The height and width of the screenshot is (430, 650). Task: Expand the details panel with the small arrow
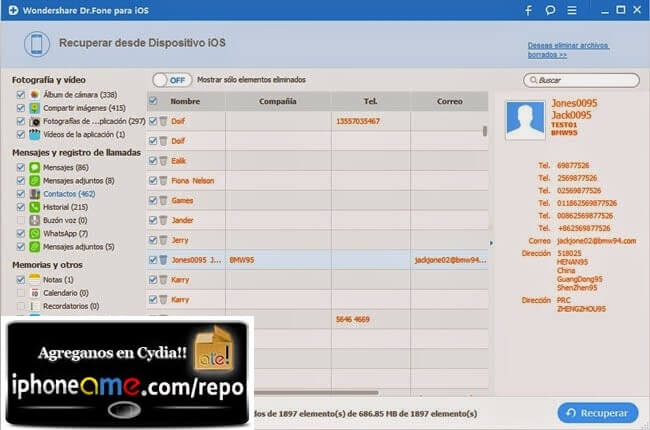pos(490,242)
